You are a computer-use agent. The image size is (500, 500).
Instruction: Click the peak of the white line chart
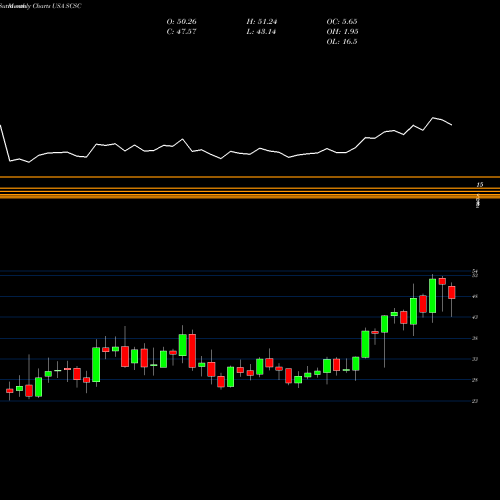point(433,118)
